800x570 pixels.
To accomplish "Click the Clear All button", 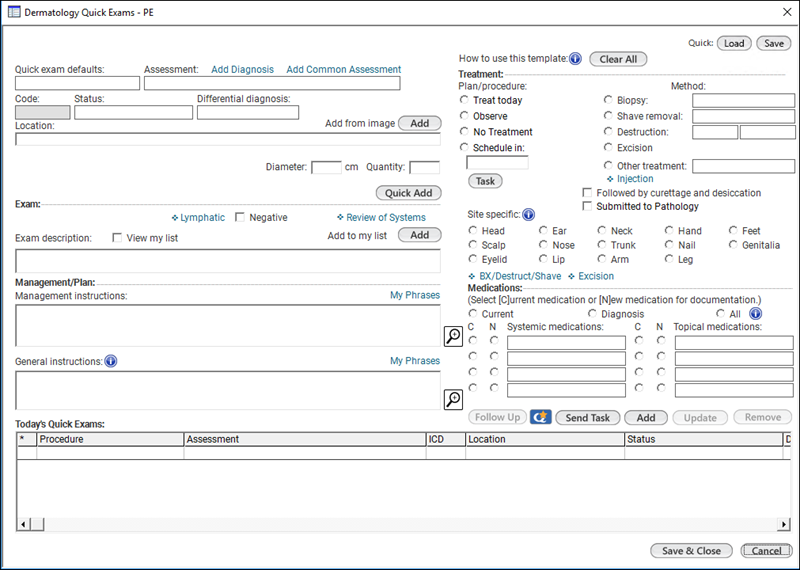I will pos(618,59).
